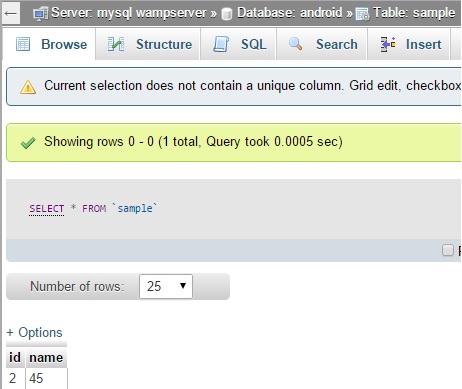
Task: Sort by the name column header
Action: tap(46, 358)
